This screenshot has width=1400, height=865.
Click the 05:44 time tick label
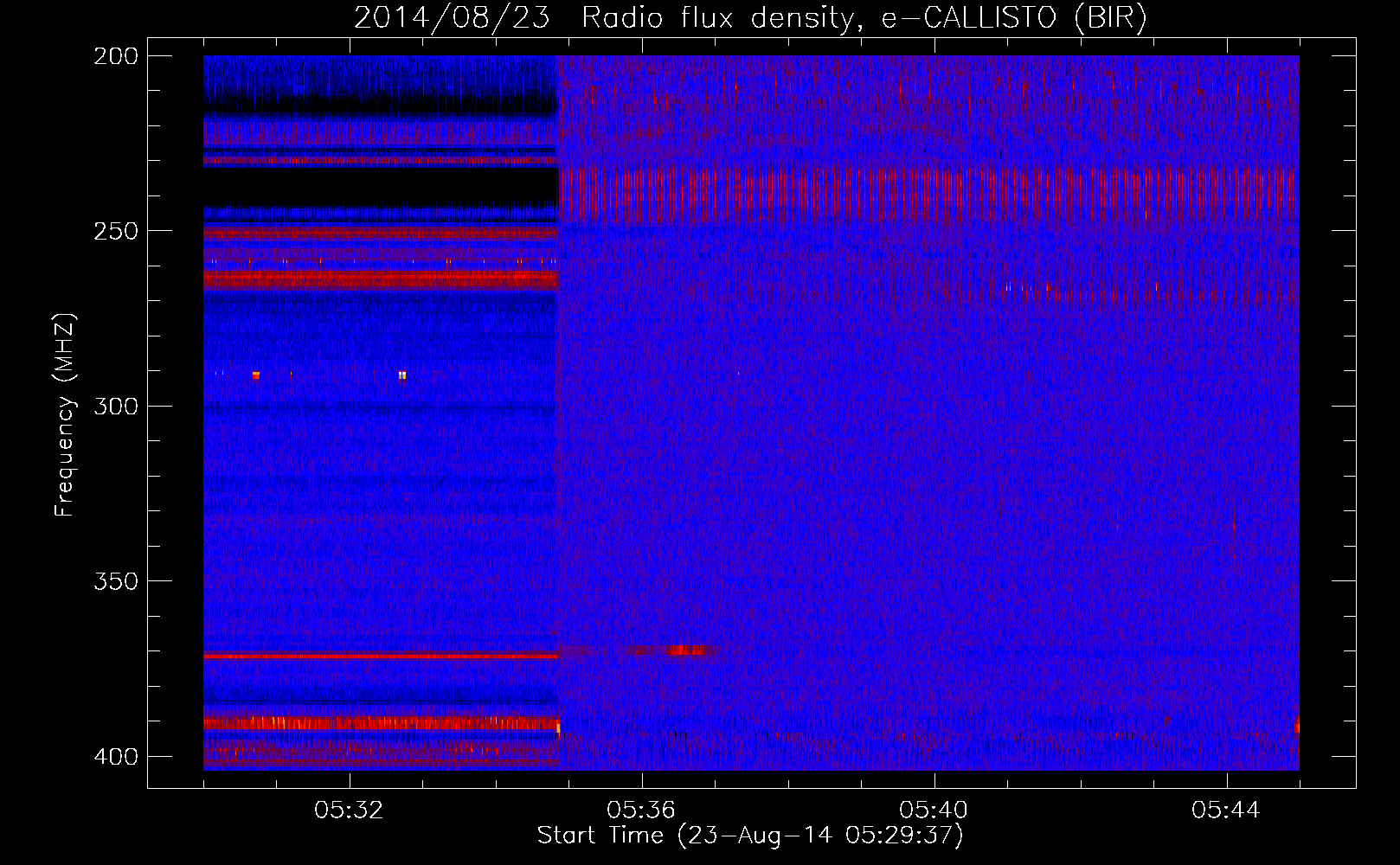point(1227,811)
